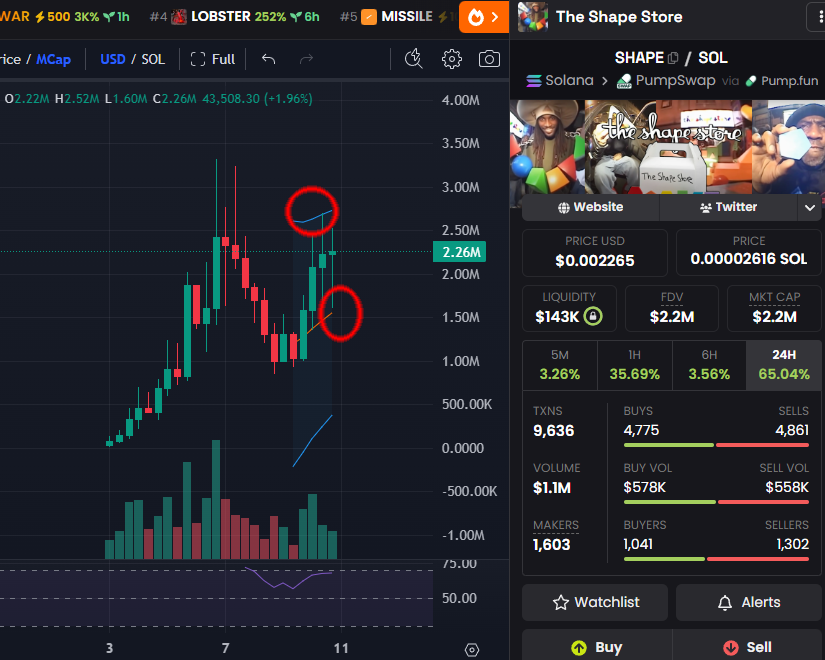Open the token Twitter link
The height and width of the screenshot is (660, 825).
pyautogui.click(x=729, y=207)
